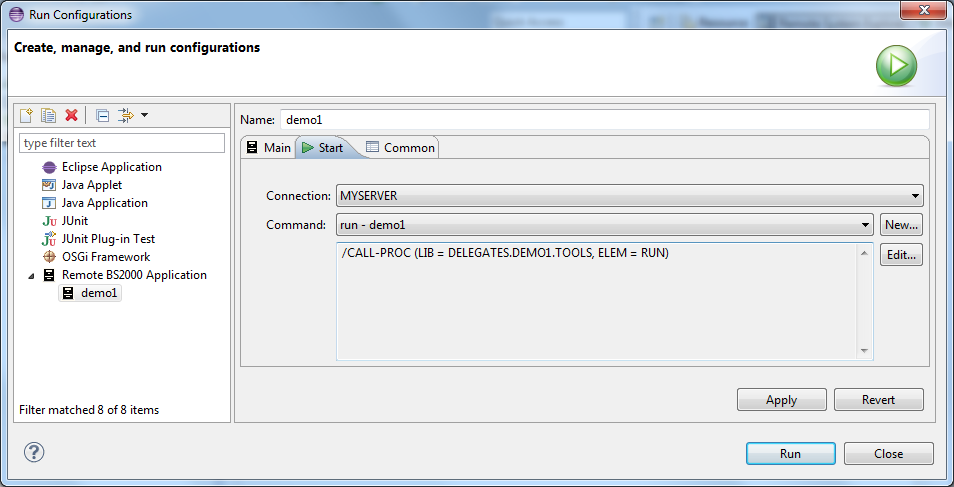This screenshot has width=954, height=487.
Task: Click the Help question mark icon
Action: 34,452
